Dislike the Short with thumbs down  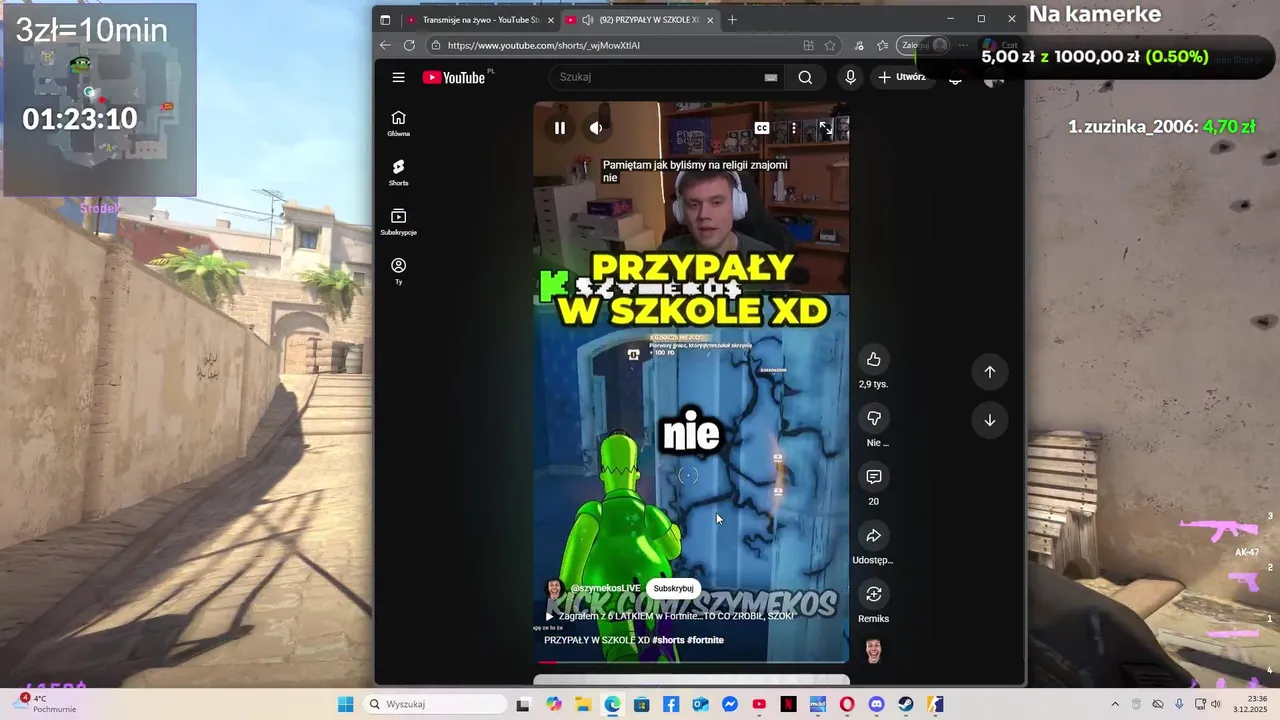(873, 418)
